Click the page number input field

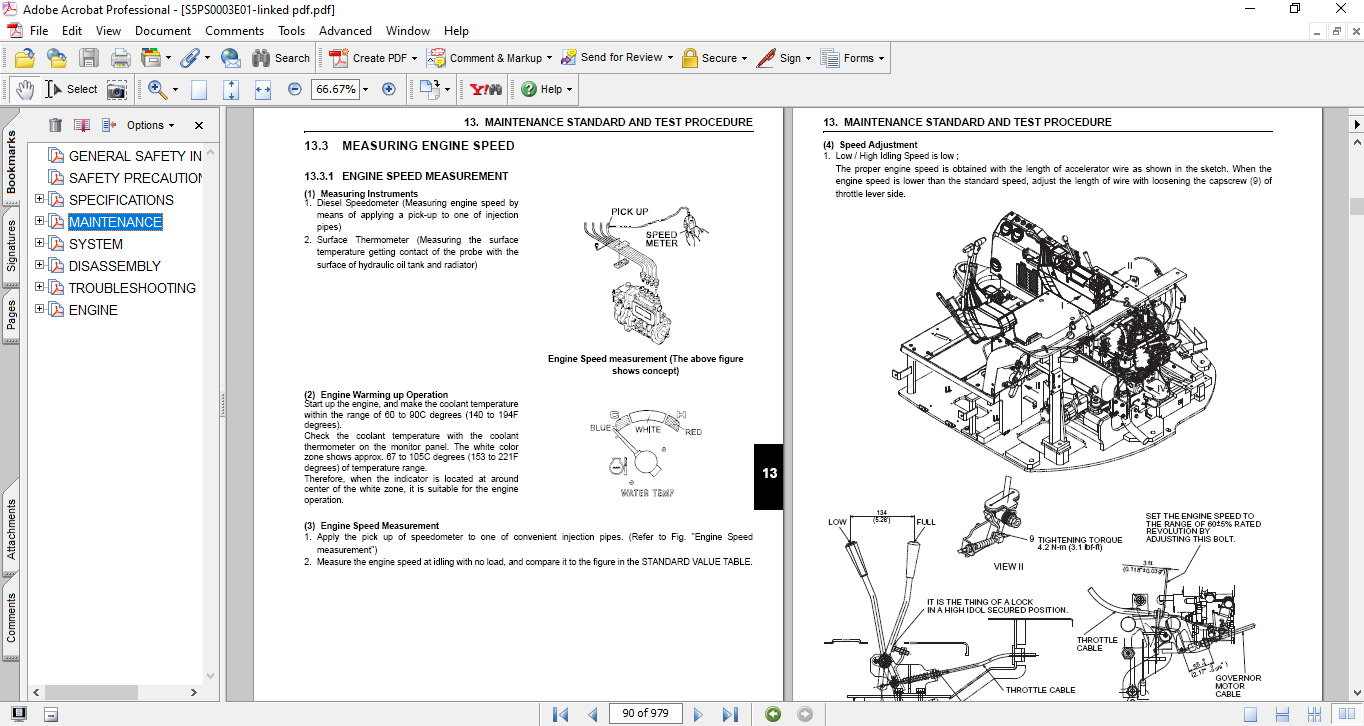645,713
